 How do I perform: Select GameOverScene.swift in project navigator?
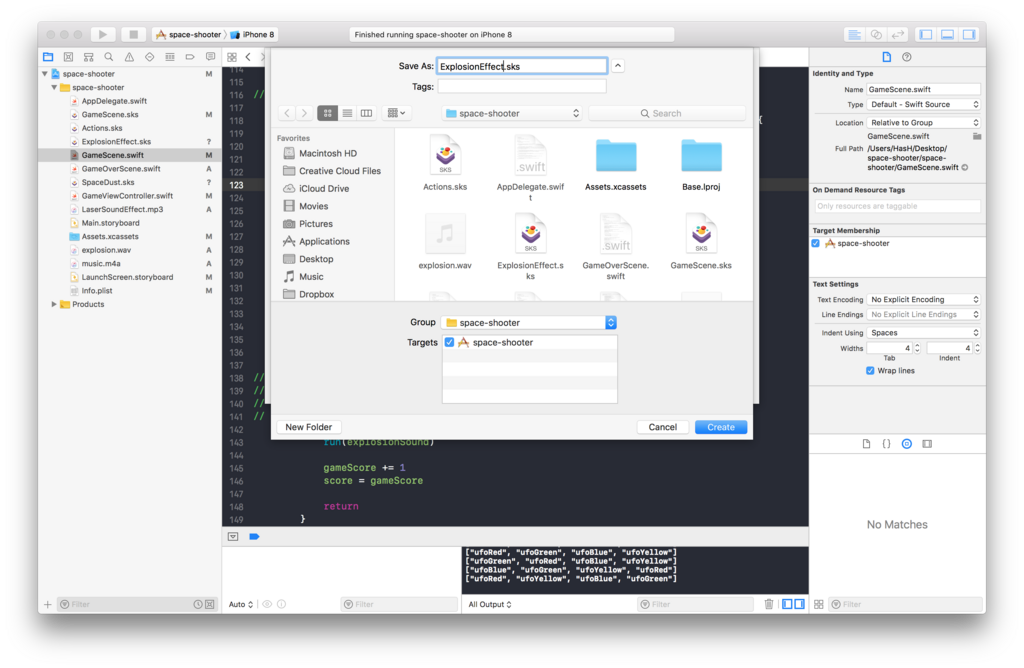coord(121,168)
